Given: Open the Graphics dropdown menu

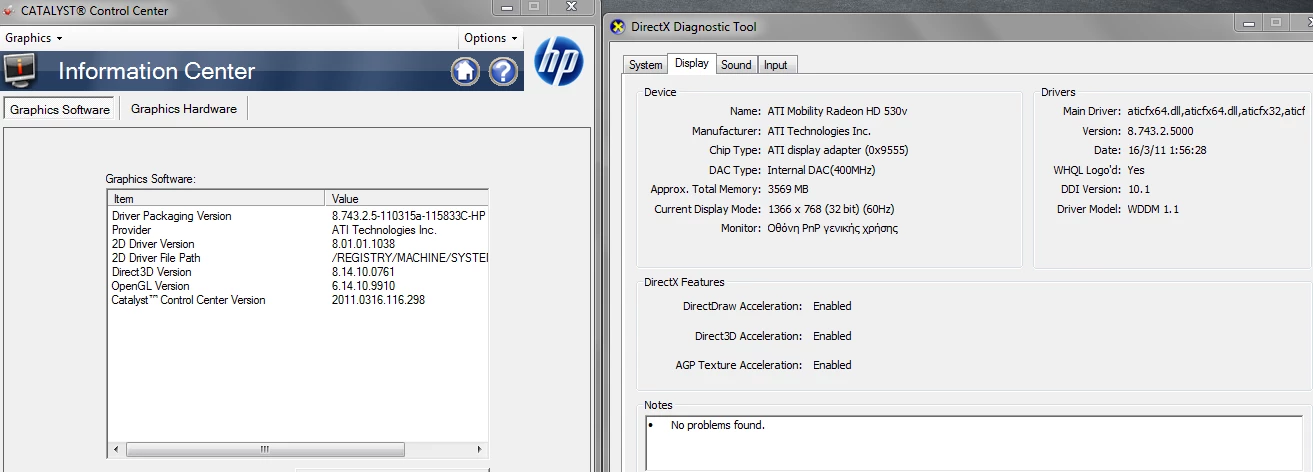Looking at the screenshot, I should [x=34, y=38].
